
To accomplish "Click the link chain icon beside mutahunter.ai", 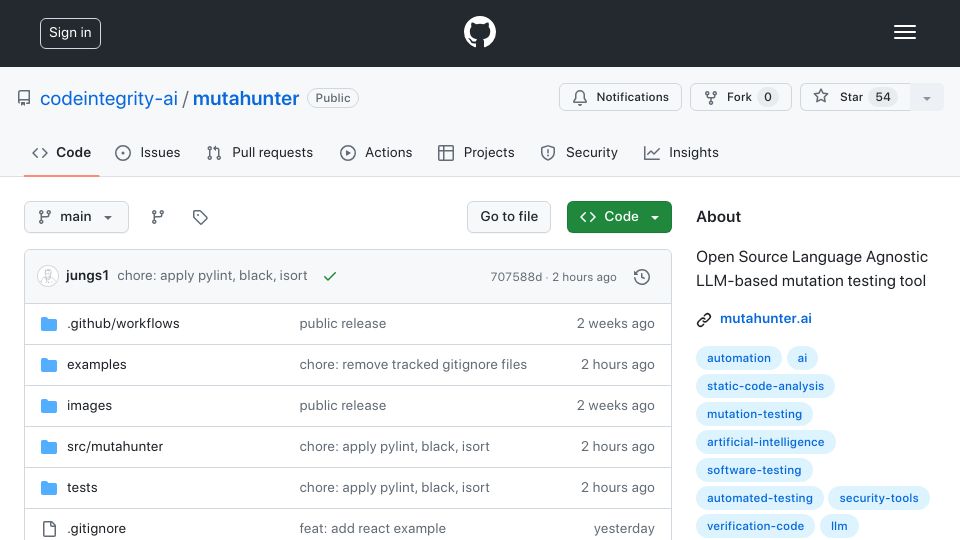I will (x=704, y=319).
